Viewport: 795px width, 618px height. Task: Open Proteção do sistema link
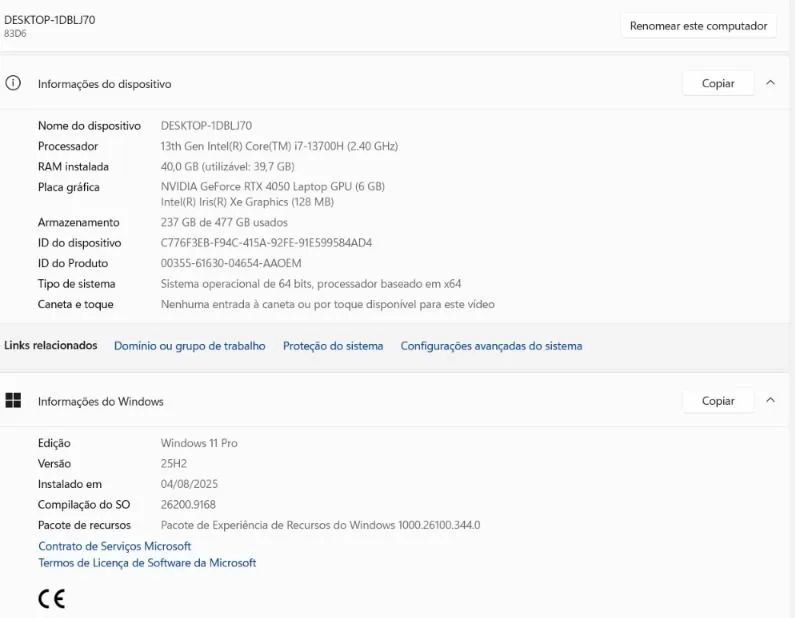(x=333, y=346)
